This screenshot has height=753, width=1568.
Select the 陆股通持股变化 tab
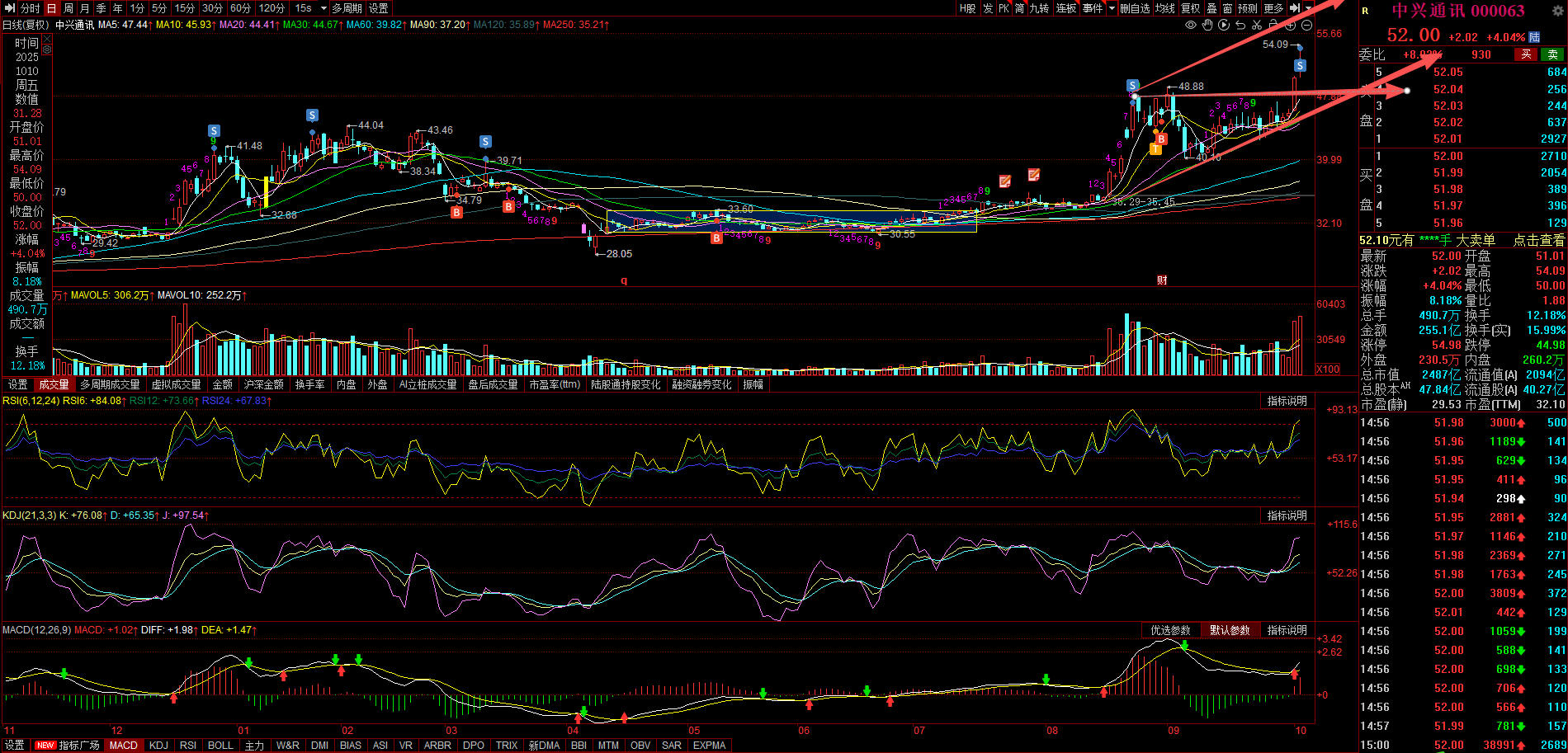(x=626, y=385)
